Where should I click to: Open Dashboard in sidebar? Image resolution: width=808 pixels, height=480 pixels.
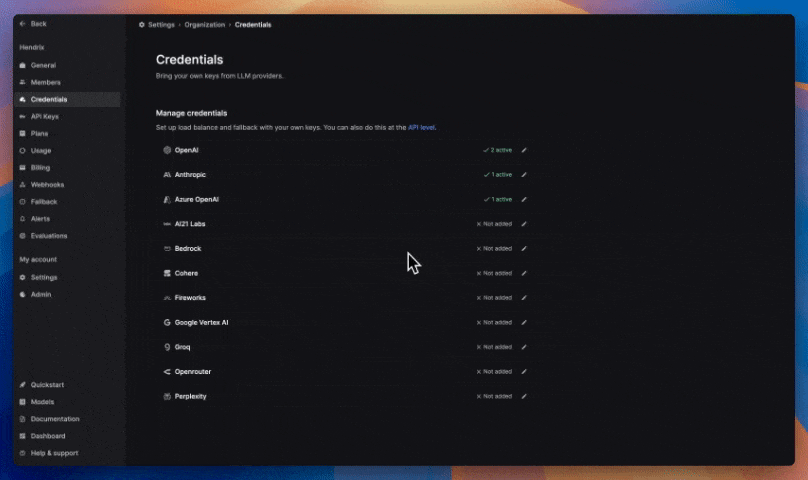pos(67,436)
